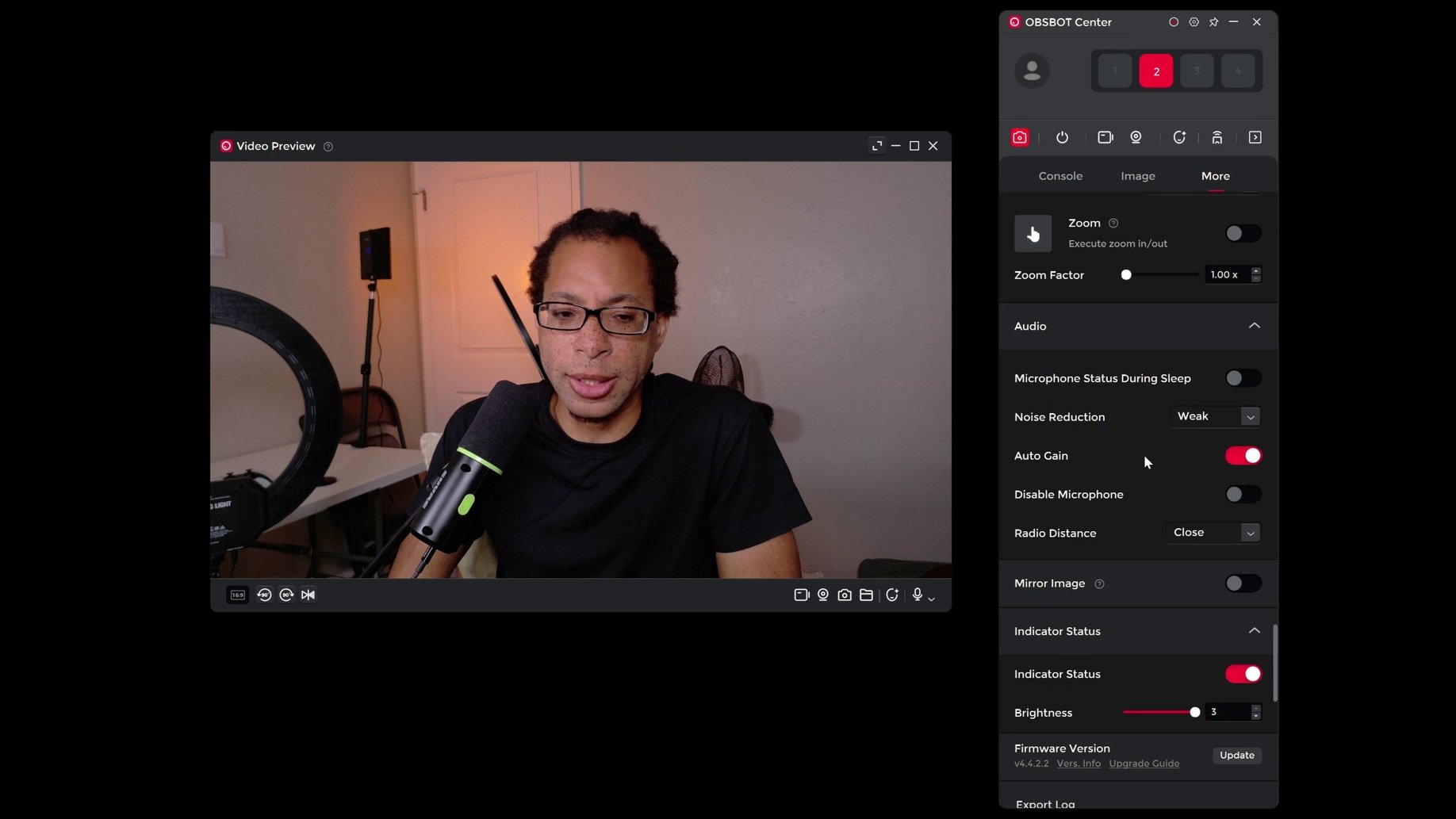Open settings gear in OBSBOT Center title bar
Screen dimensions: 1456x819
tap(1194, 22)
